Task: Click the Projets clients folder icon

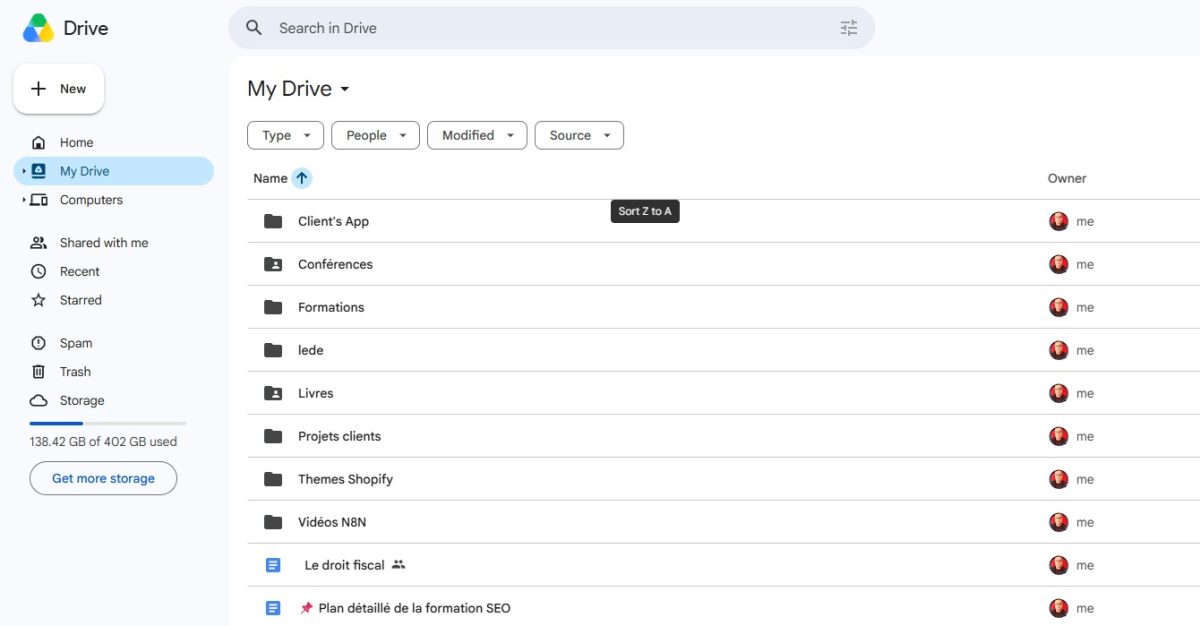Action: pos(273,436)
